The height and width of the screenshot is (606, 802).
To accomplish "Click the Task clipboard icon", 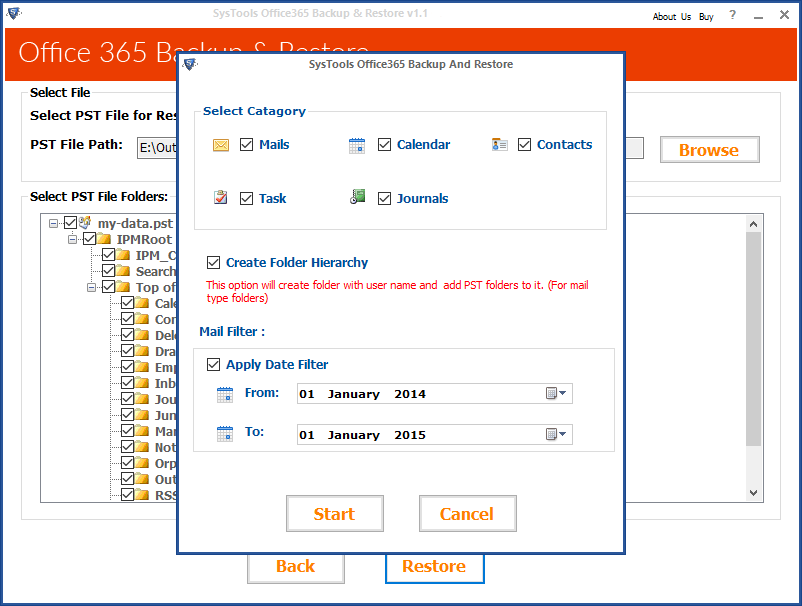I will (x=220, y=197).
